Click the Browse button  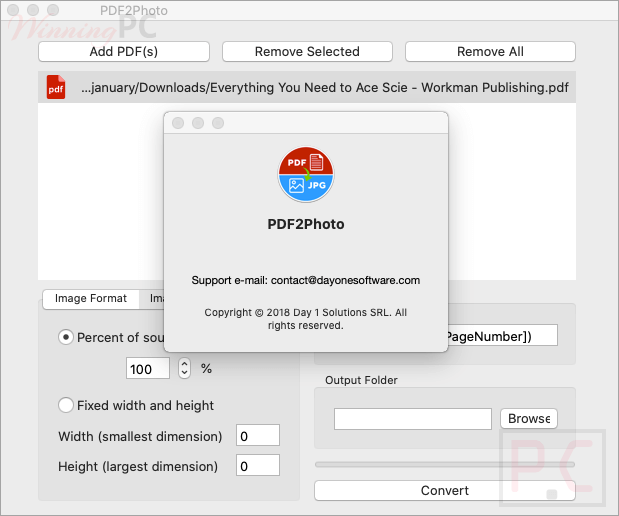(x=529, y=418)
